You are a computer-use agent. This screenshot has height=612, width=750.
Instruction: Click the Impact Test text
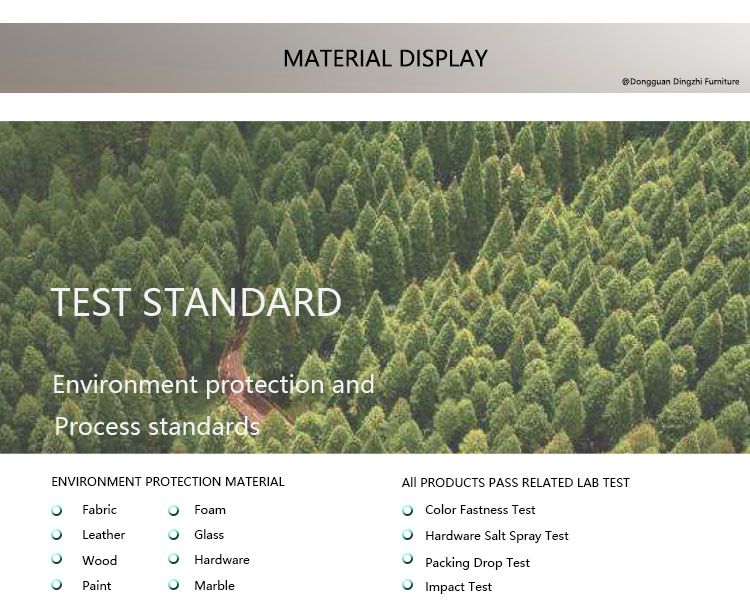point(458,587)
